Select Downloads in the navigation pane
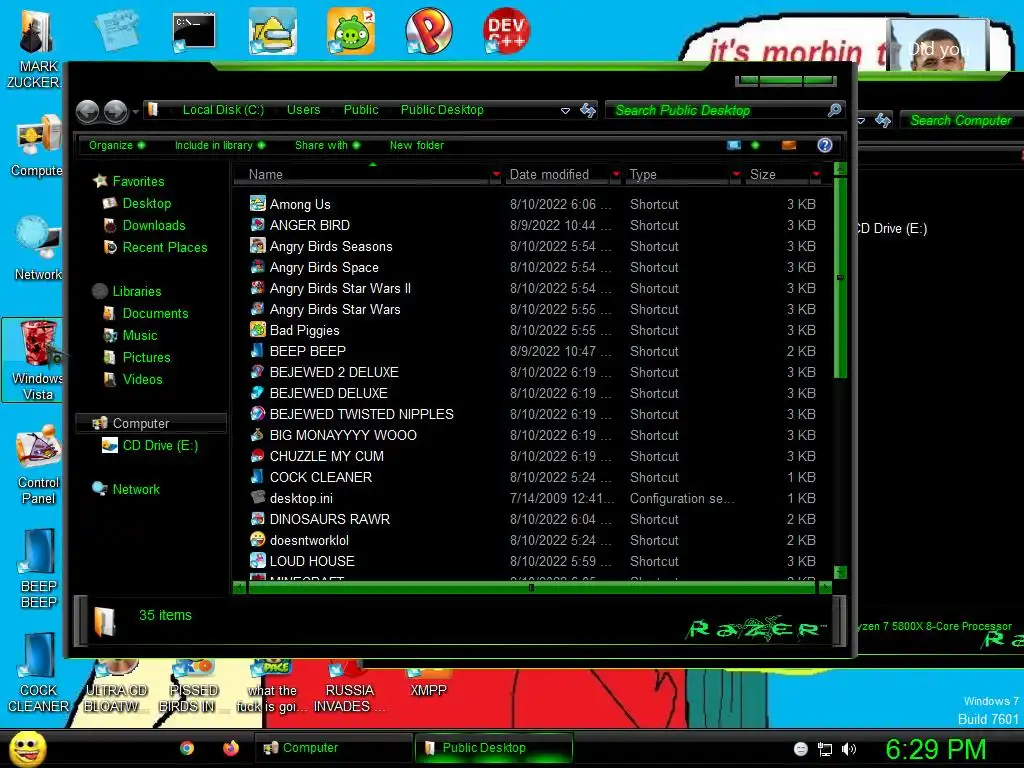1024x768 pixels. 154,225
